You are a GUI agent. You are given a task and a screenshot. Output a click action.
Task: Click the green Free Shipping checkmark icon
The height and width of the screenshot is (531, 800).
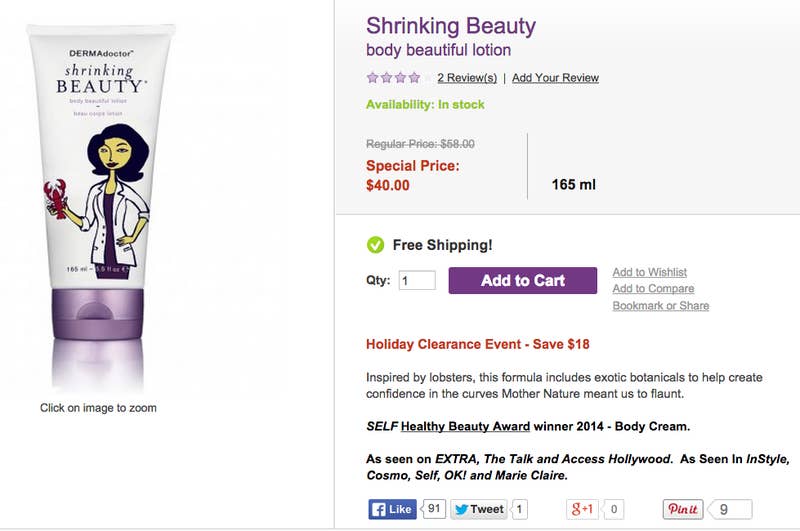click(x=376, y=245)
